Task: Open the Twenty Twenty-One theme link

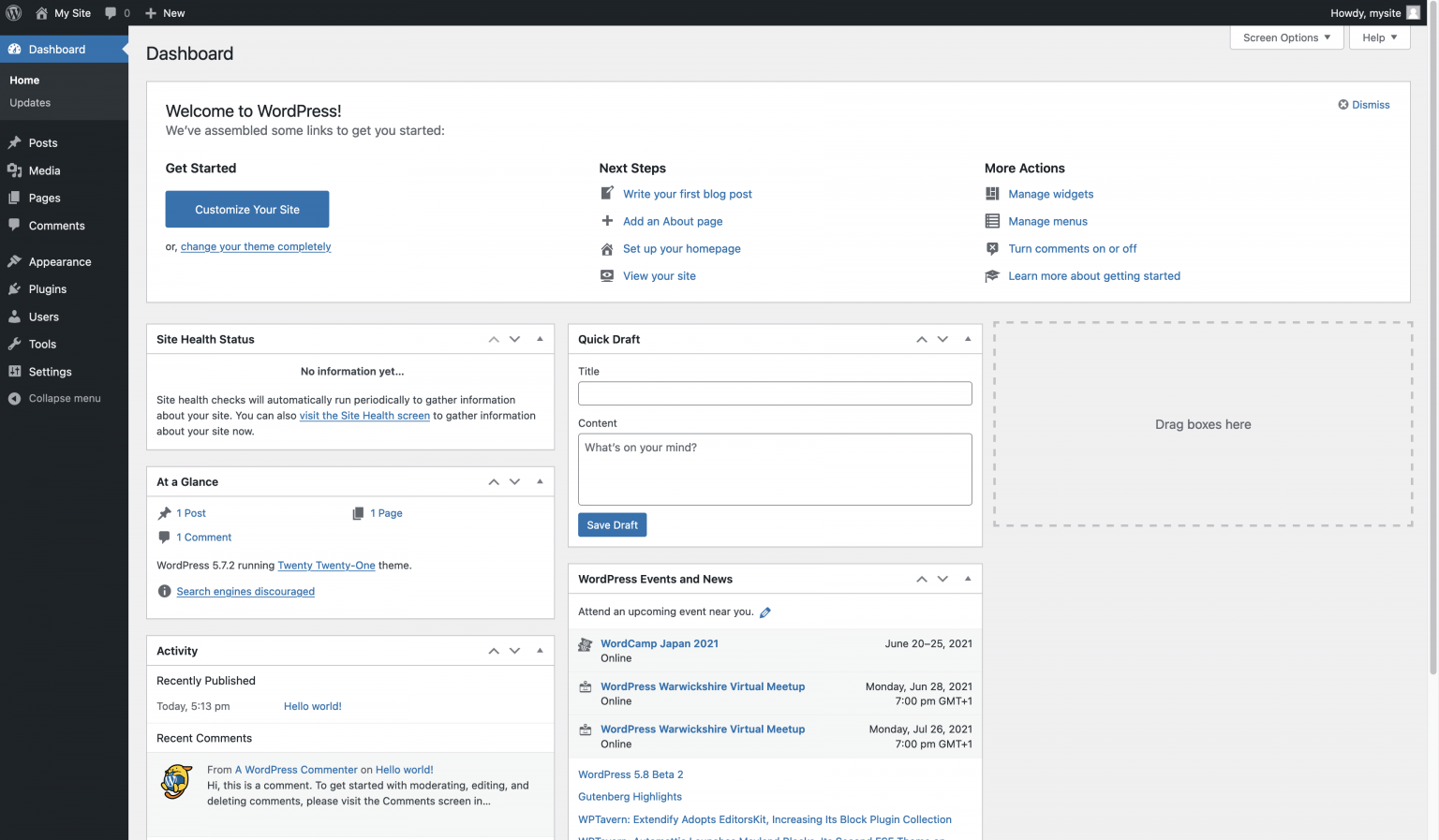Action: coord(326,566)
